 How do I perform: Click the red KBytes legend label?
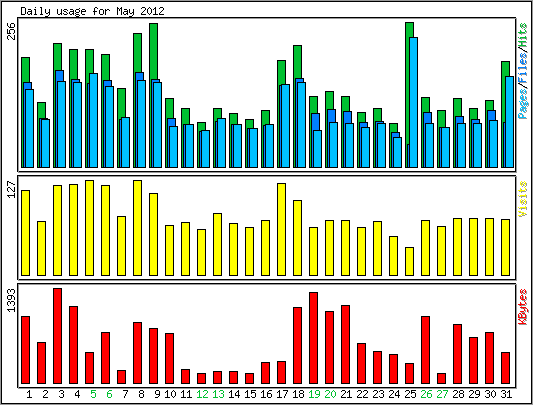click(x=523, y=307)
